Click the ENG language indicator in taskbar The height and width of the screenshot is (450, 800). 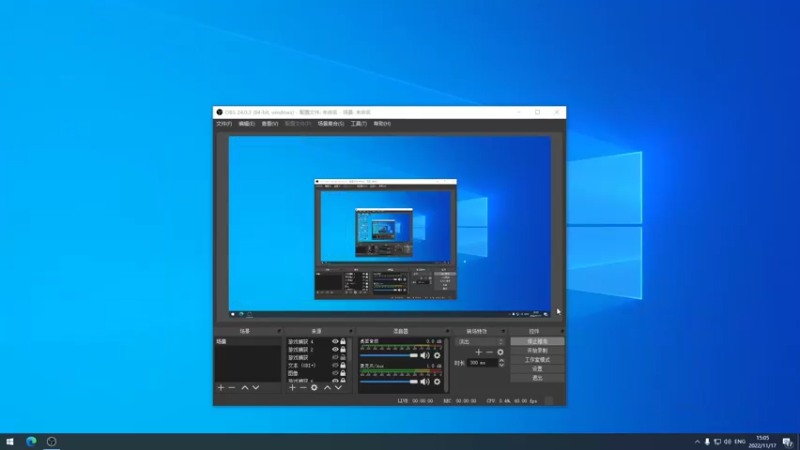[x=740, y=442]
